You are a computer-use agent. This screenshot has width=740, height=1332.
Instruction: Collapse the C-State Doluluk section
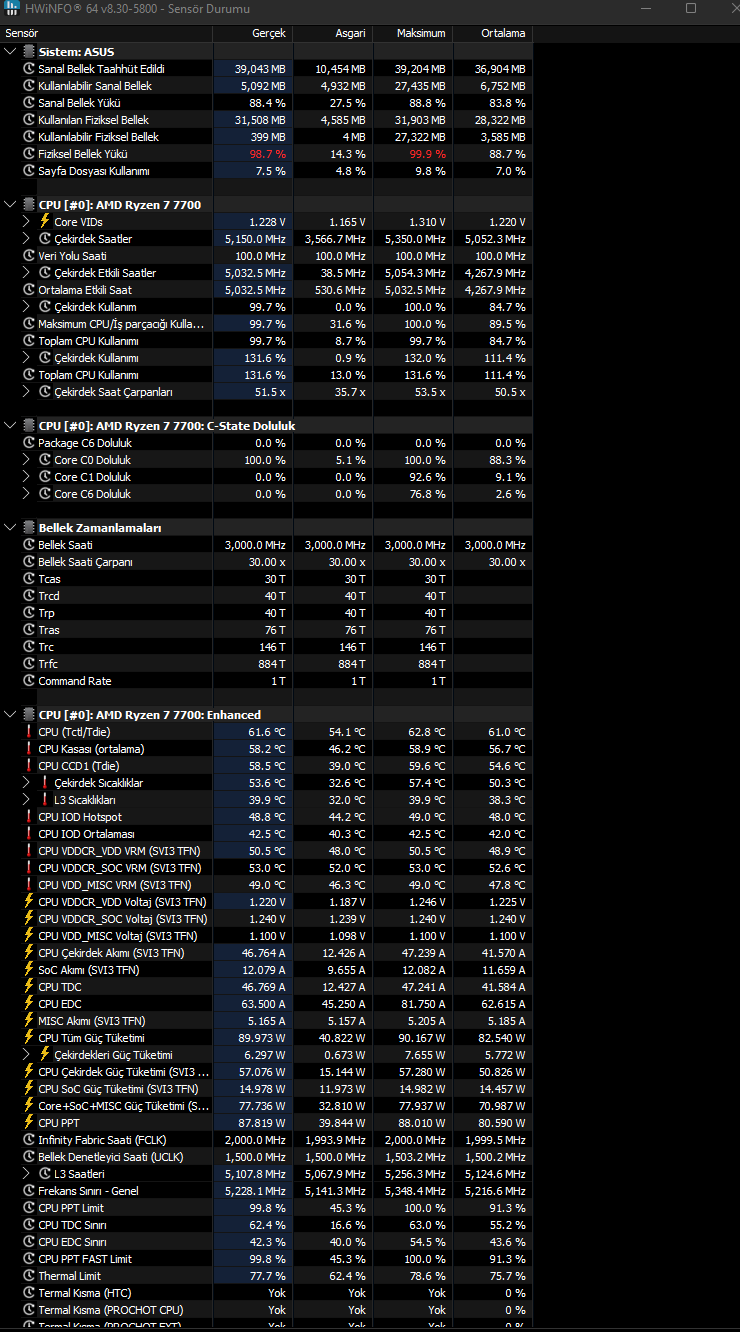(x=10, y=426)
